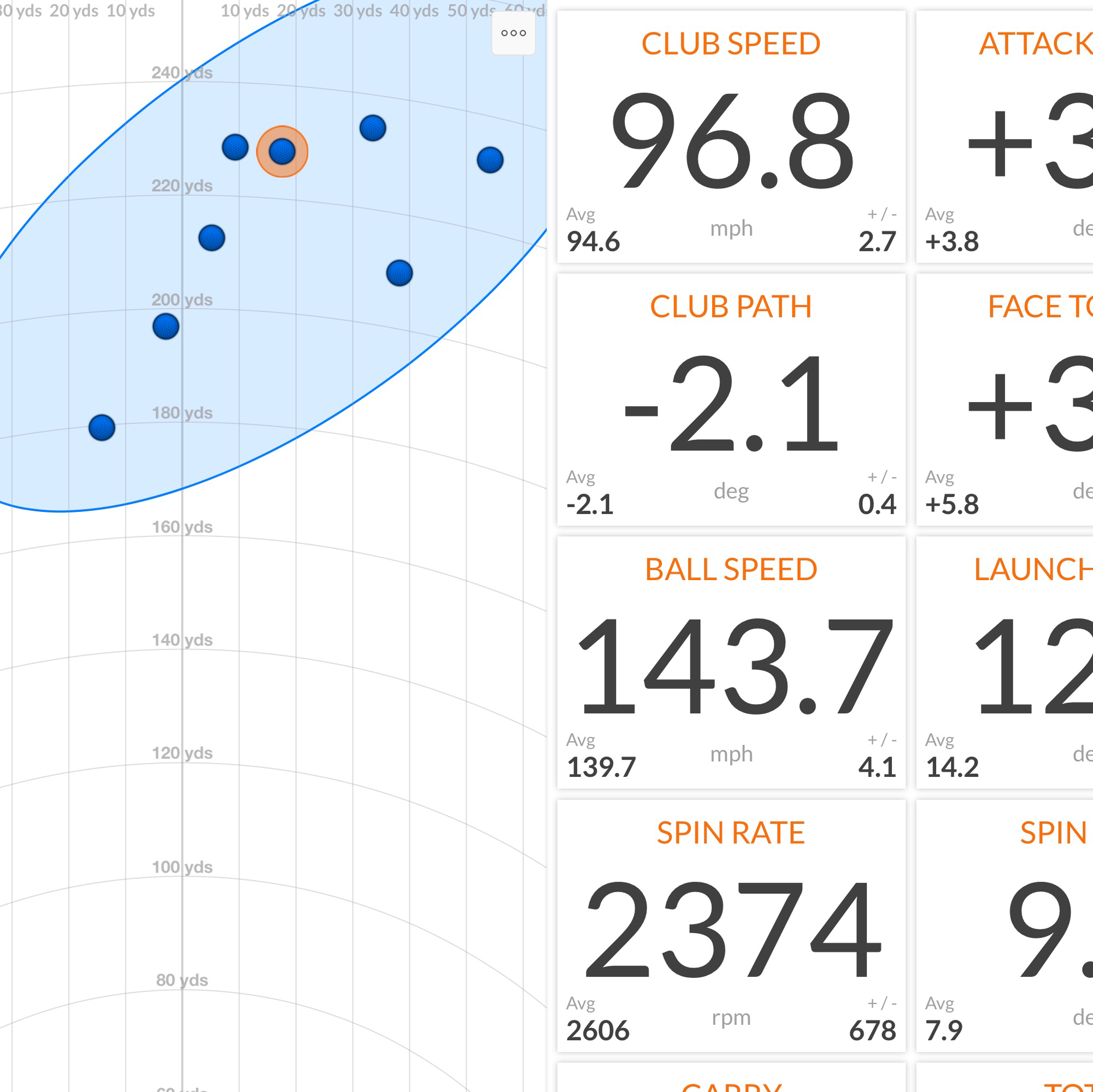Viewport: 1093px width, 1092px height.
Task: Select the shot dot near 180 yds
Action: coord(102,428)
